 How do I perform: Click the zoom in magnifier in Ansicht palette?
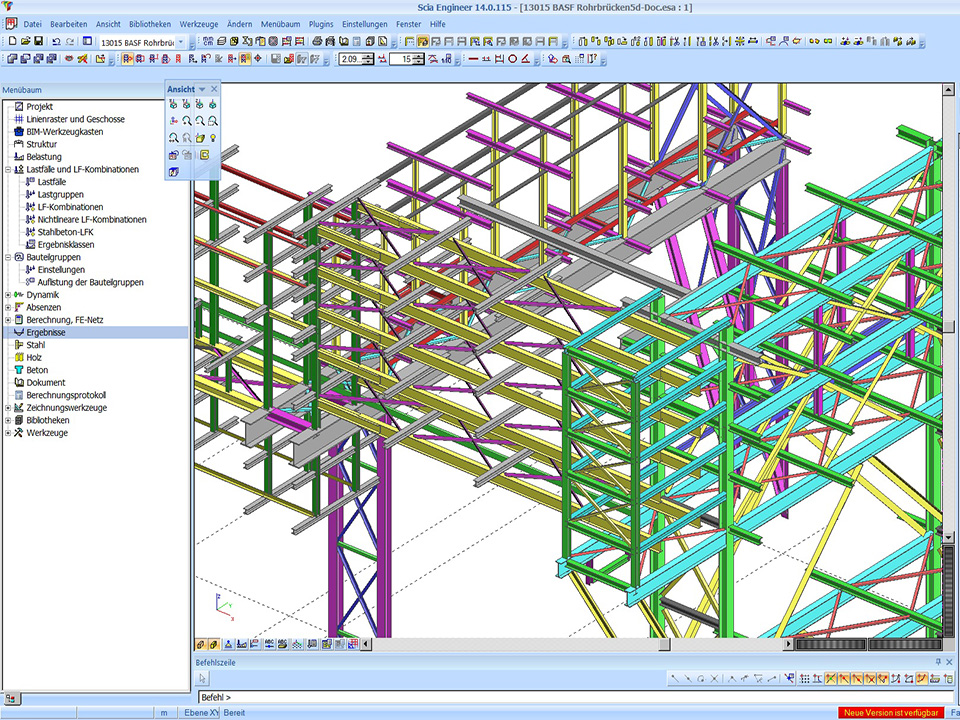point(187,120)
